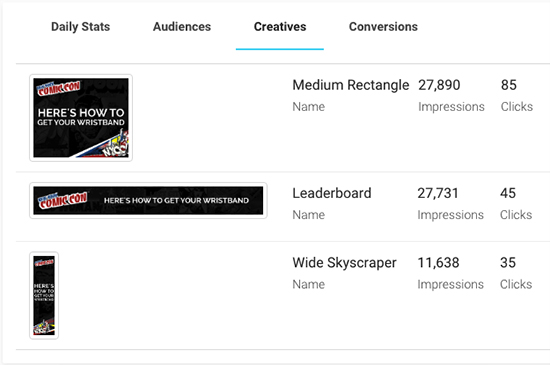Image resolution: width=550 pixels, height=365 pixels.
Task: Open the Wide Skyscraper ad thumbnail
Action: click(x=44, y=295)
